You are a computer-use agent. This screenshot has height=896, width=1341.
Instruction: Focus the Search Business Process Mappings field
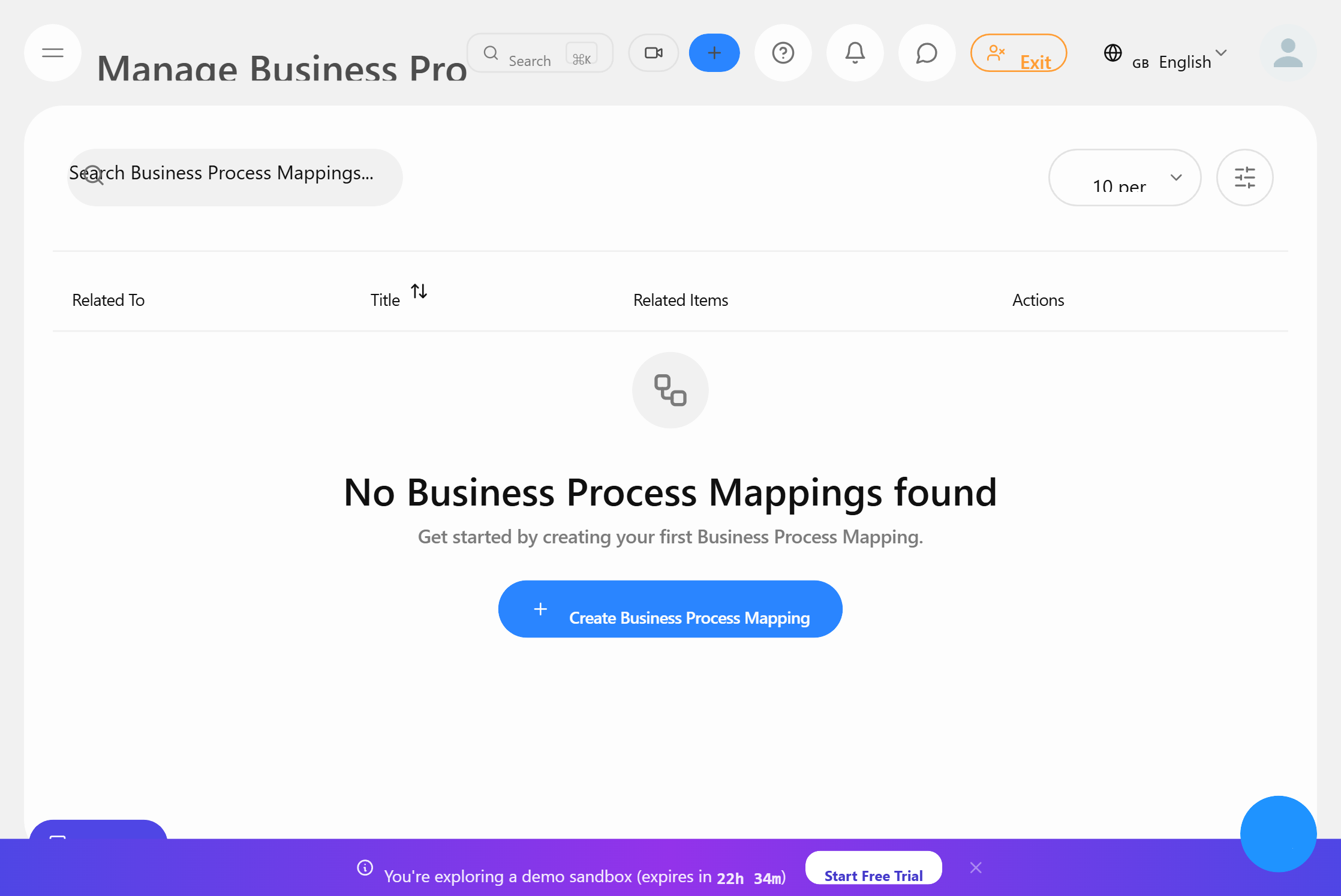tap(234, 176)
